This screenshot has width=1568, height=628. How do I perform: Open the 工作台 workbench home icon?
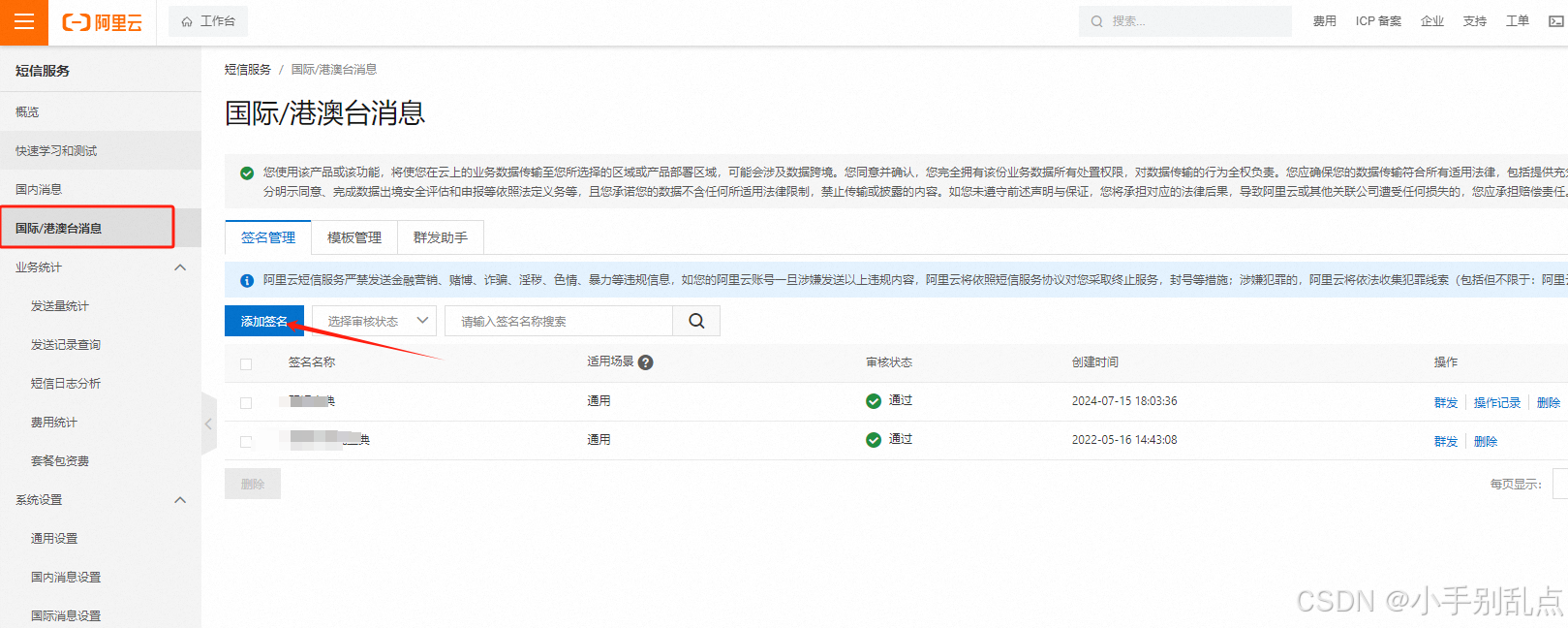click(x=187, y=21)
